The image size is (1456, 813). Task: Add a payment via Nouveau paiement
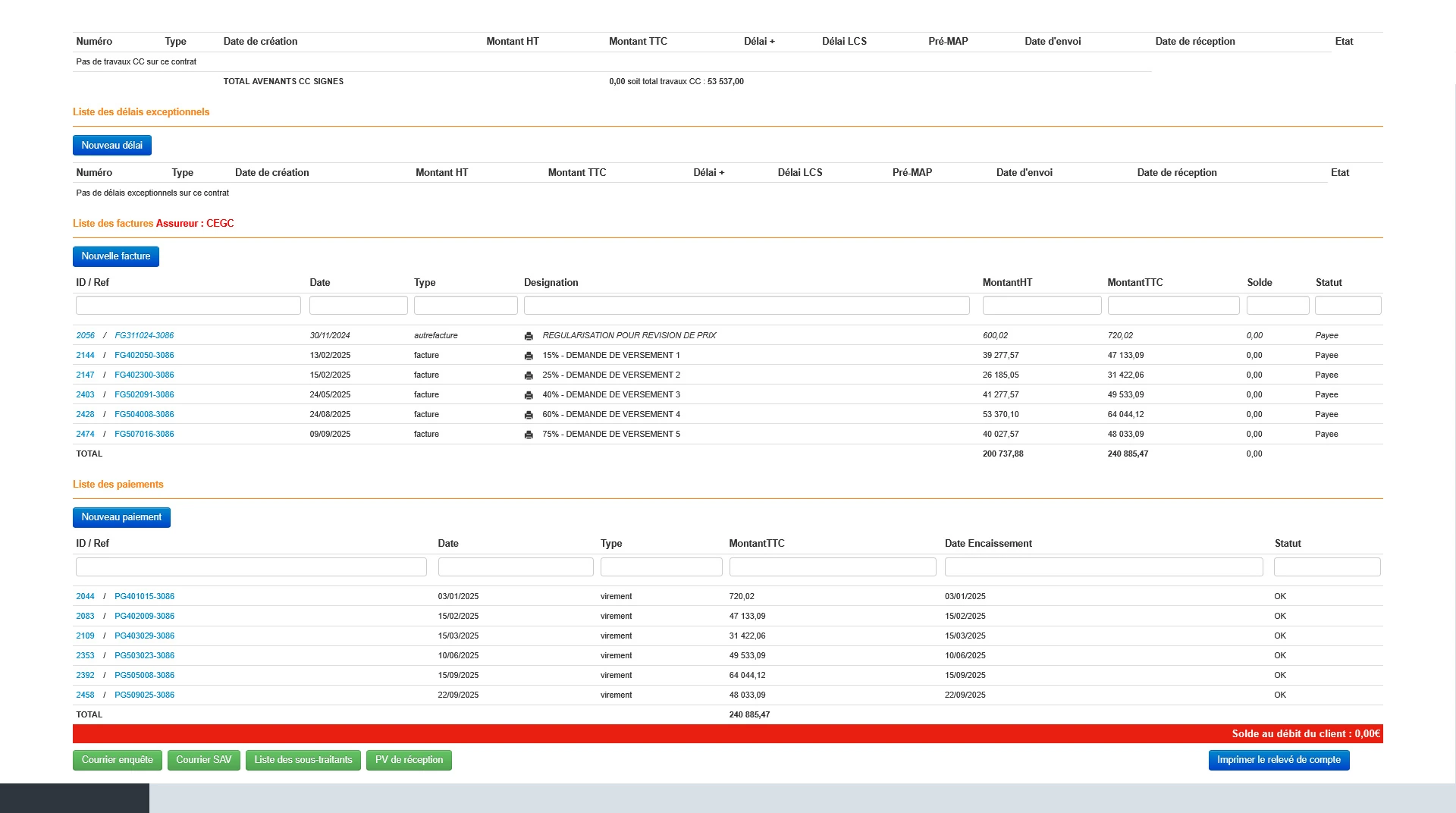[x=121, y=517]
